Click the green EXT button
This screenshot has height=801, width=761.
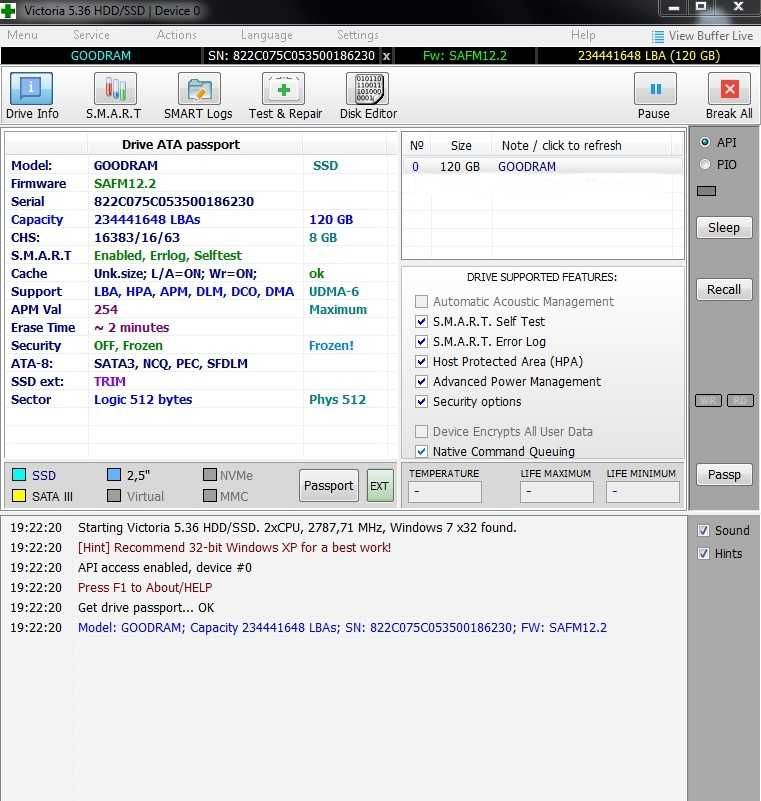(x=379, y=485)
